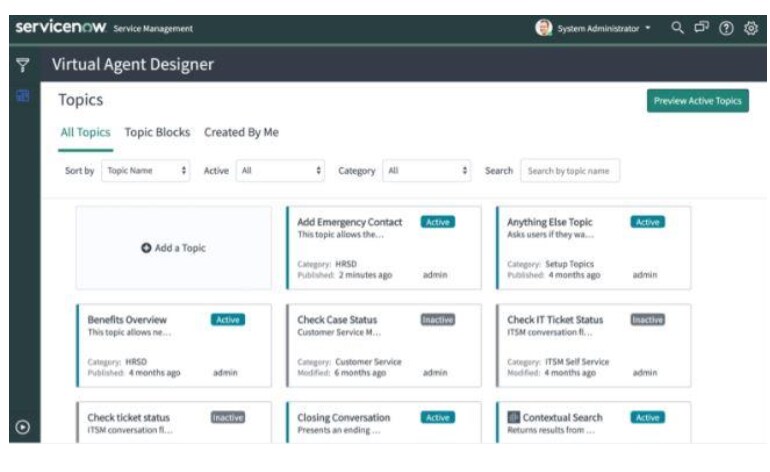770x472 pixels.
Task: Click 'This topic allows the…' description
Action: click(x=340, y=234)
